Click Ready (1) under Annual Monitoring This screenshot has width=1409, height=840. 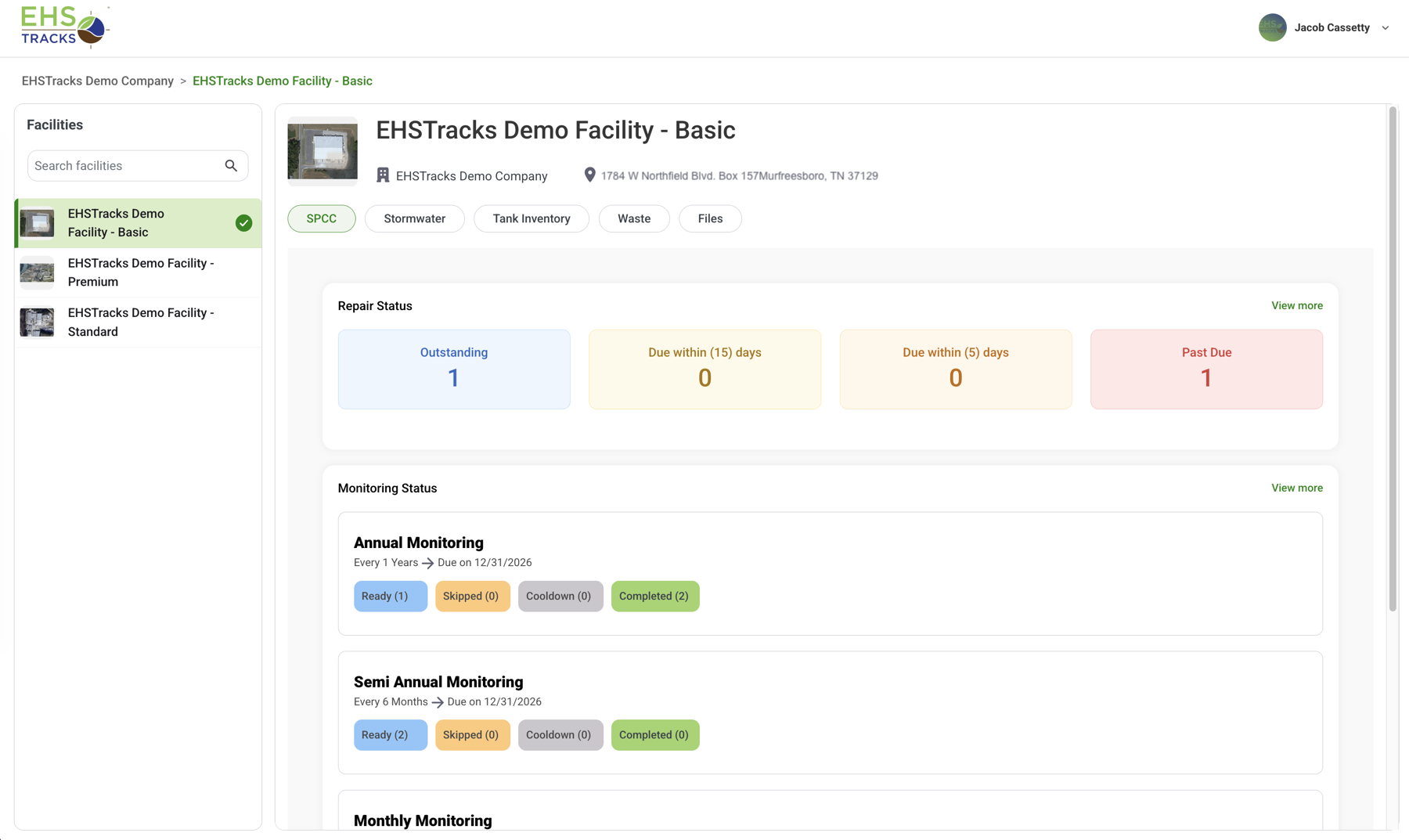pos(391,596)
